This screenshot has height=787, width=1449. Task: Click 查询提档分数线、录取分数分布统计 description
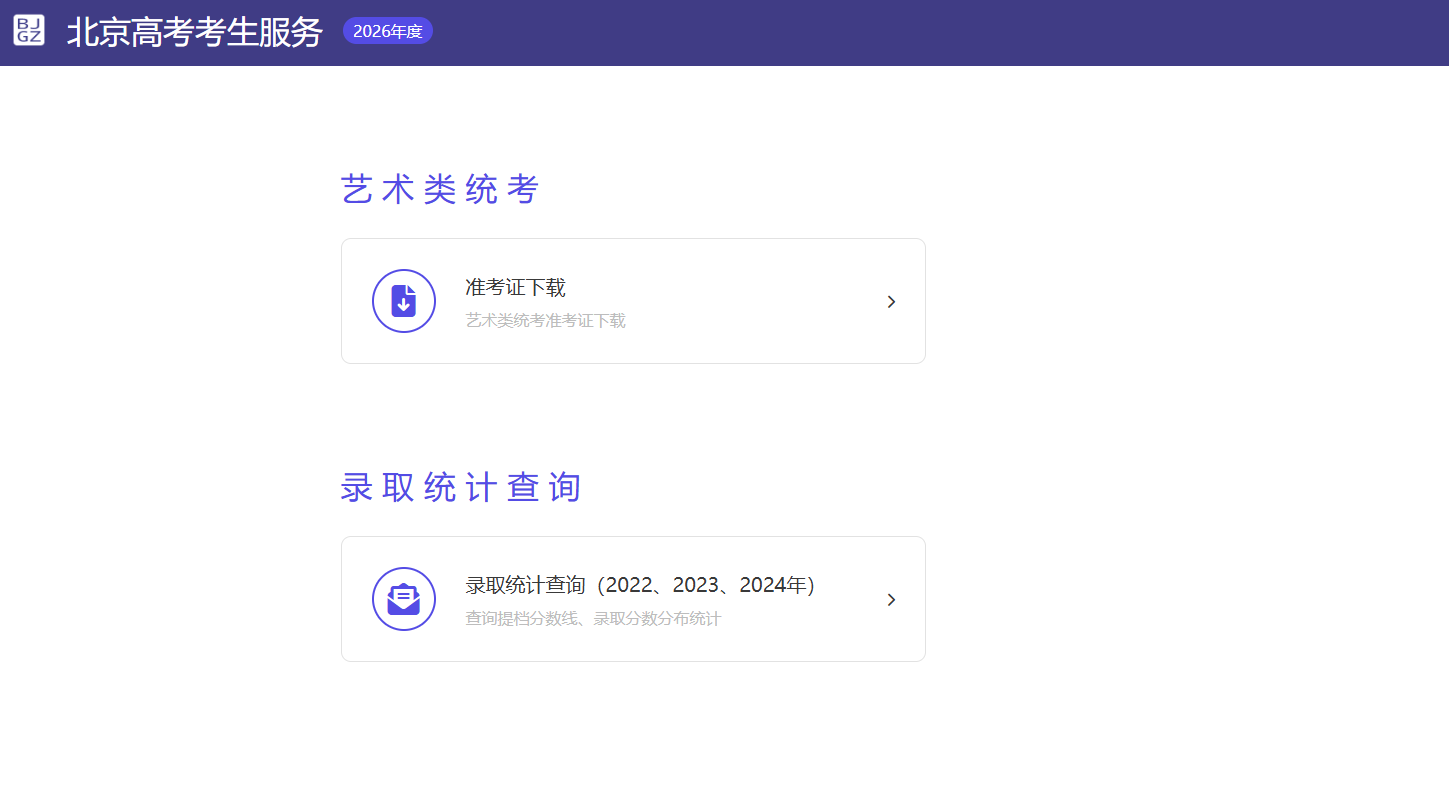coord(592,619)
